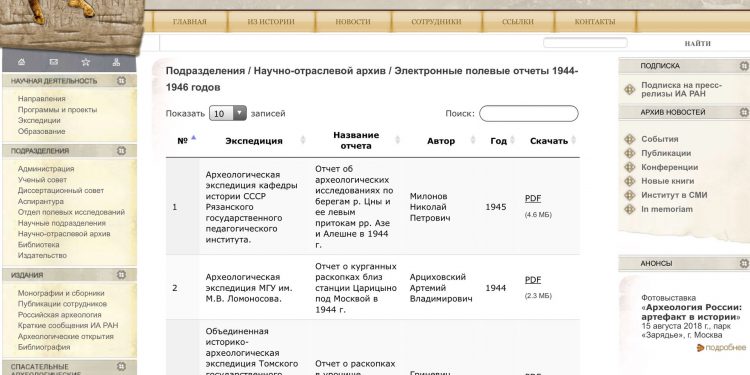Open the Издательство sidebar link
Screen dimensions: 750x375
point(42,255)
